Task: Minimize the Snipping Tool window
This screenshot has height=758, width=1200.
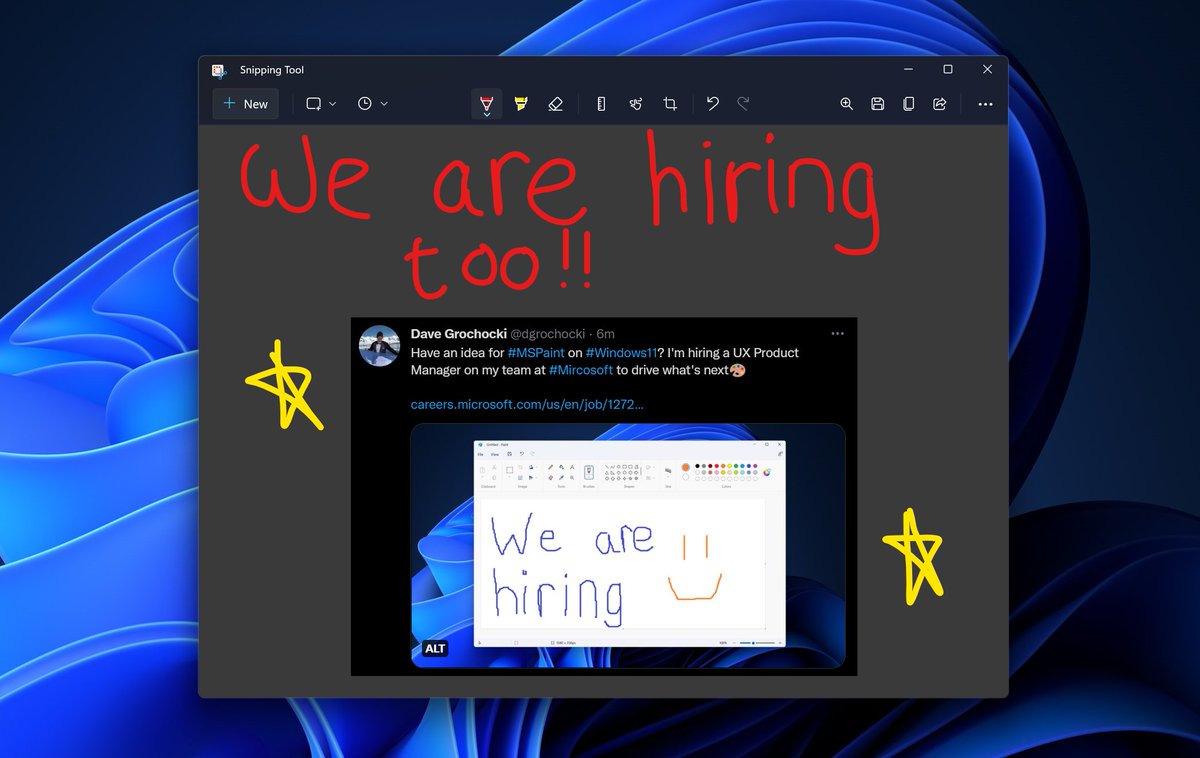Action: [908, 69]
